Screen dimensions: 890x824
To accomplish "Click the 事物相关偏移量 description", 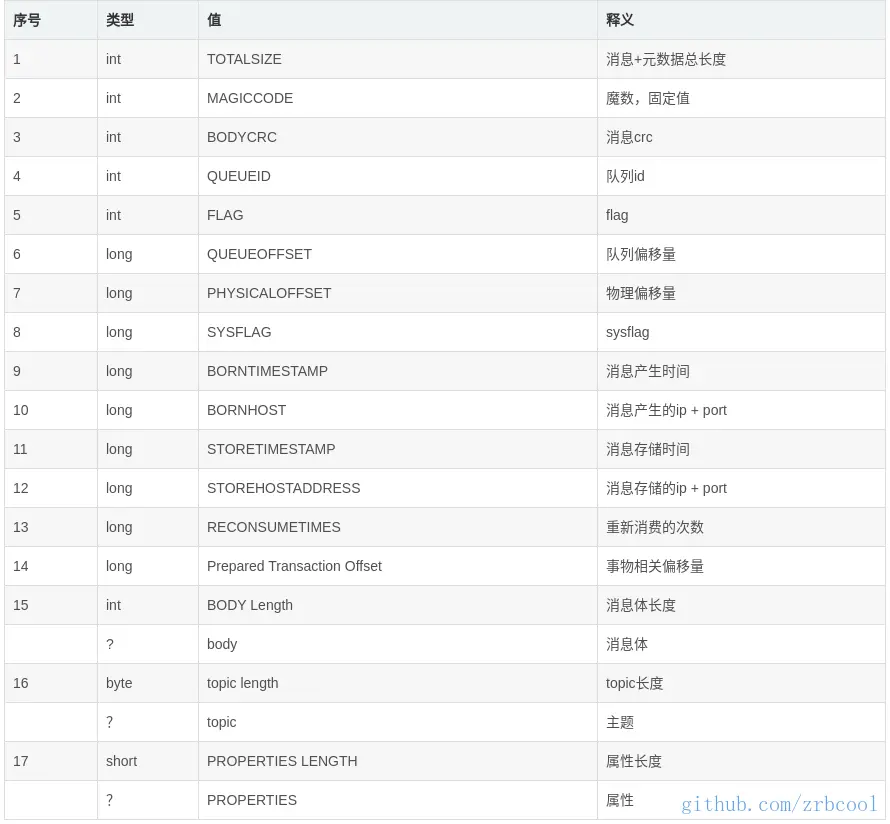I will pos(654,566).
